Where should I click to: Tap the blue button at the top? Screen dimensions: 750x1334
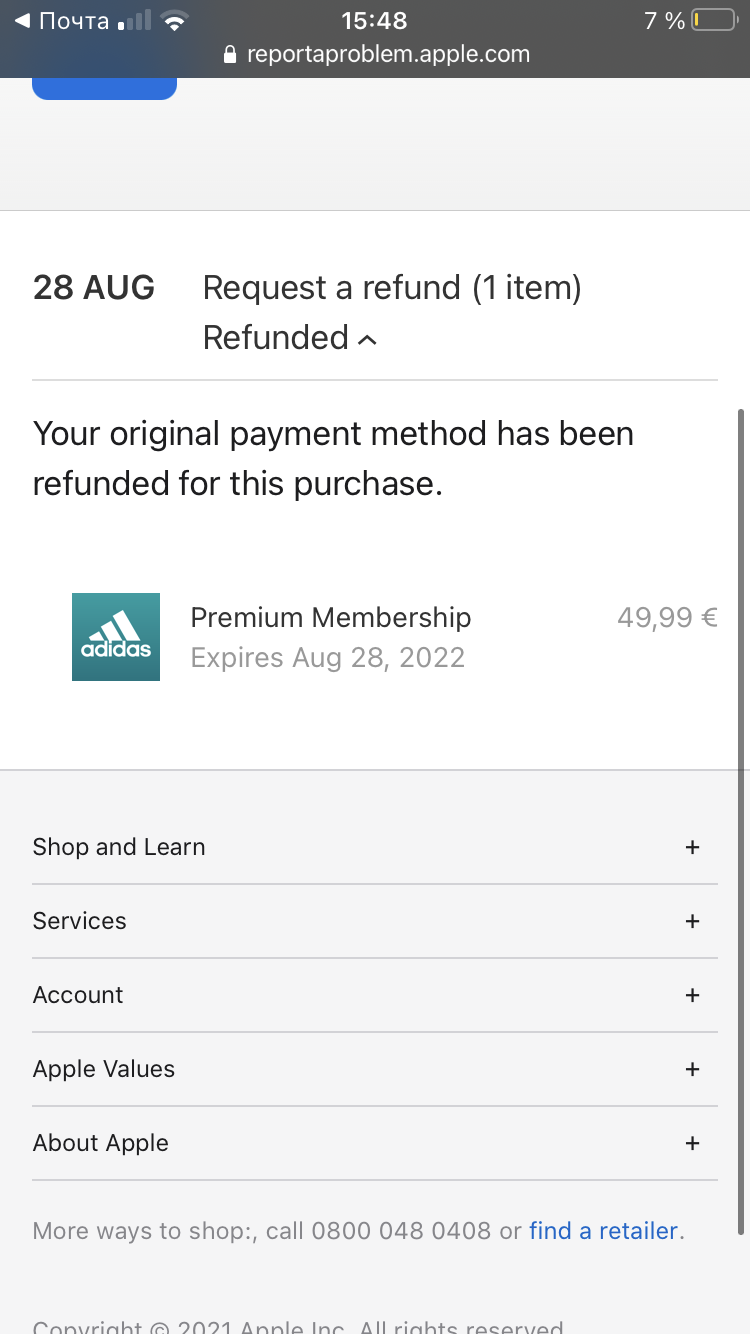coord(104,88)
